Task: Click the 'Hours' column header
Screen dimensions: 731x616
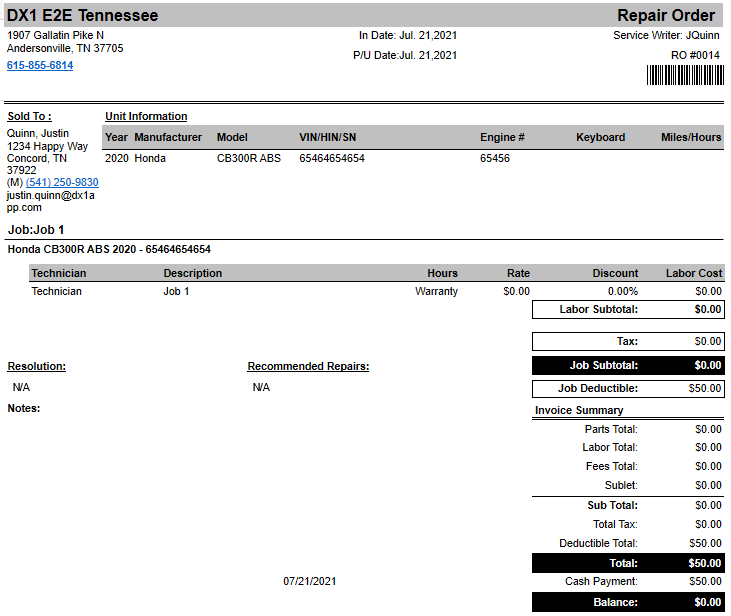Action: point(442,273)
